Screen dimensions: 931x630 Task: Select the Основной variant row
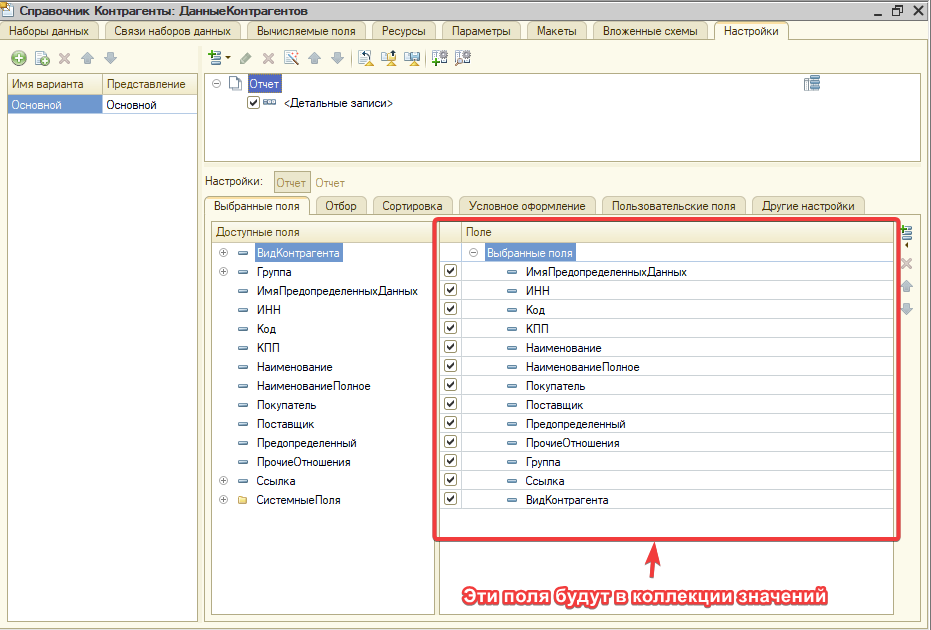55,105
